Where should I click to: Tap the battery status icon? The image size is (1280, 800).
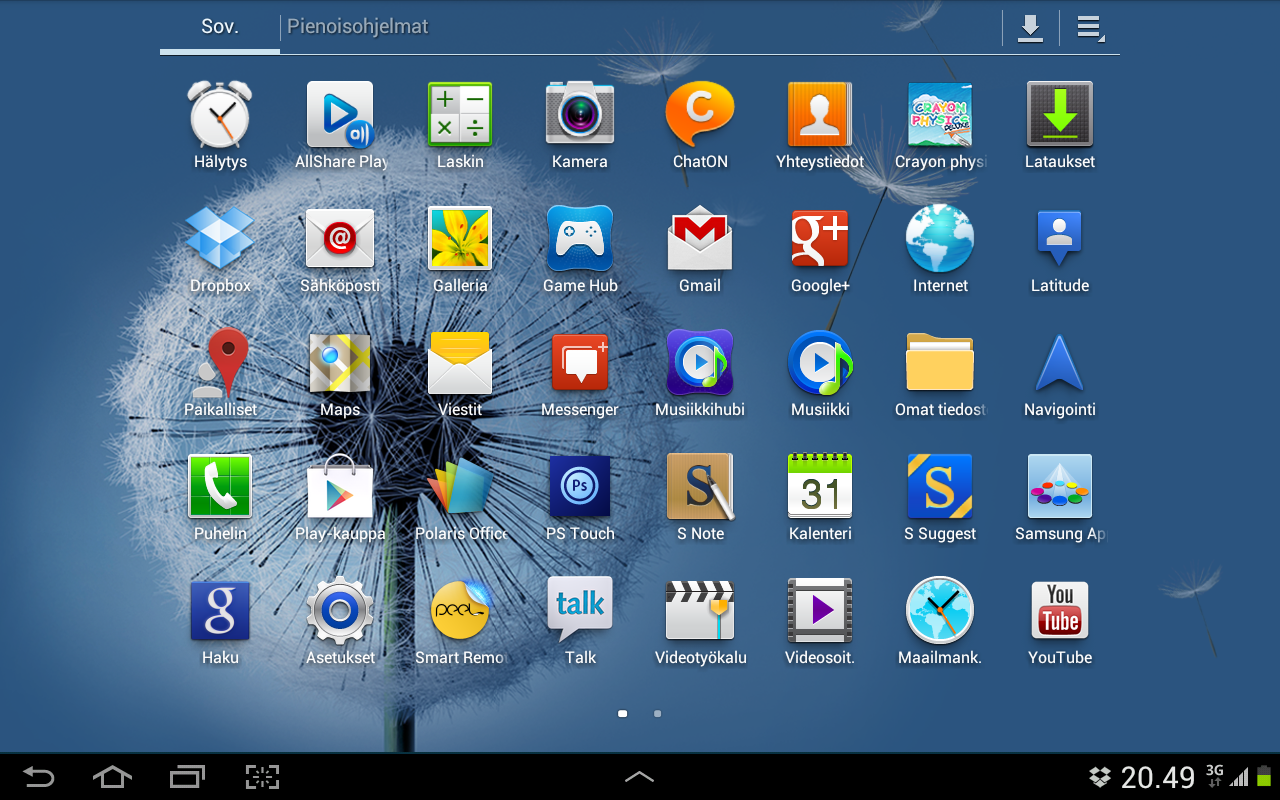pos(1264,776)
